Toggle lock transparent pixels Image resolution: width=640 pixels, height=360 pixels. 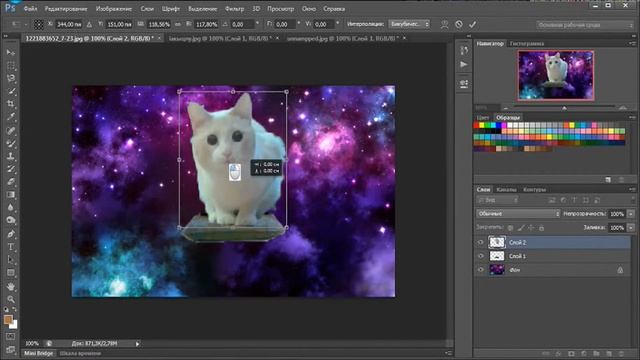coord(510,228)
